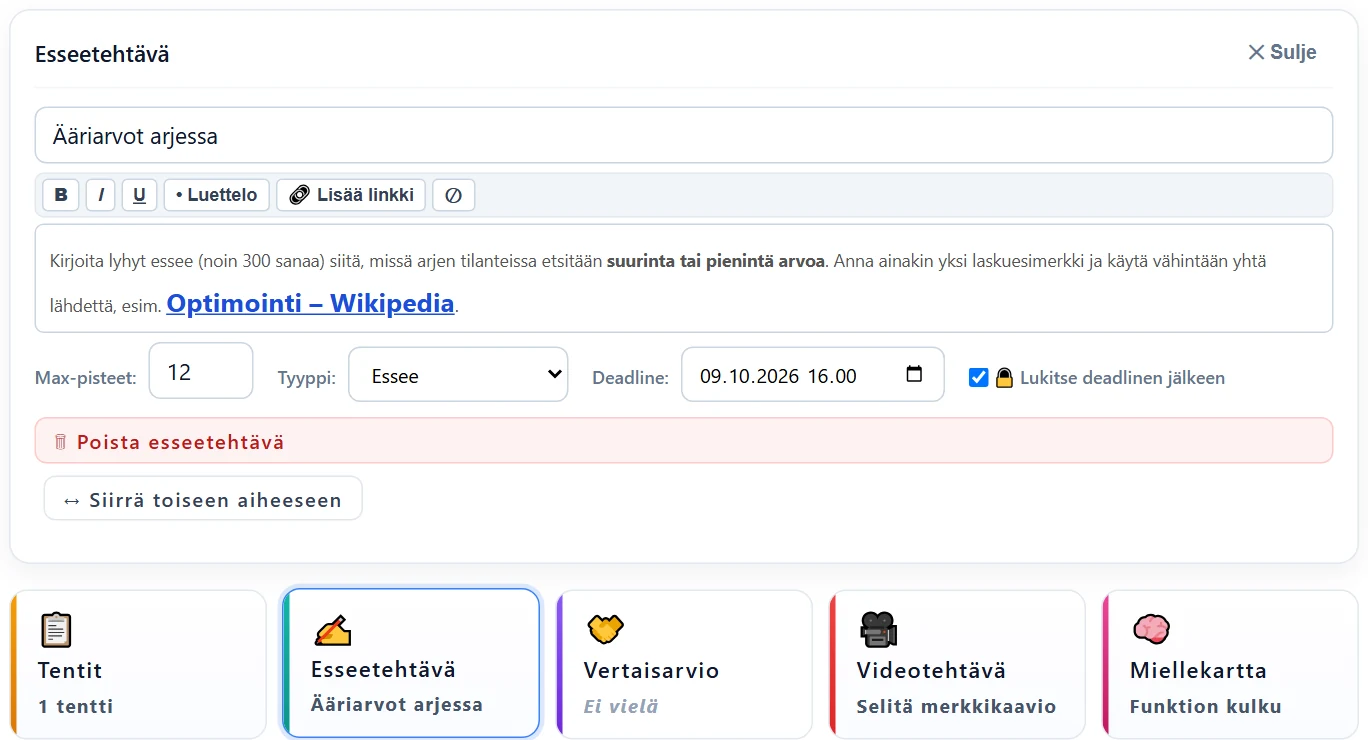Open the Vertaisarvio card
The image size is (1368, 740).
pyautogui.click(x=684, y=664)
